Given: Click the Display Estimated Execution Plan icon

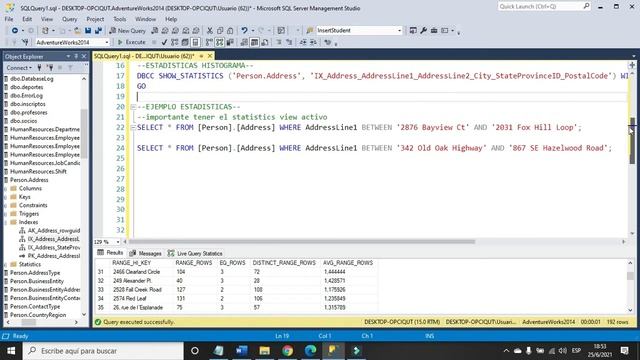Looking at the screenshot, I should point(174,42).
